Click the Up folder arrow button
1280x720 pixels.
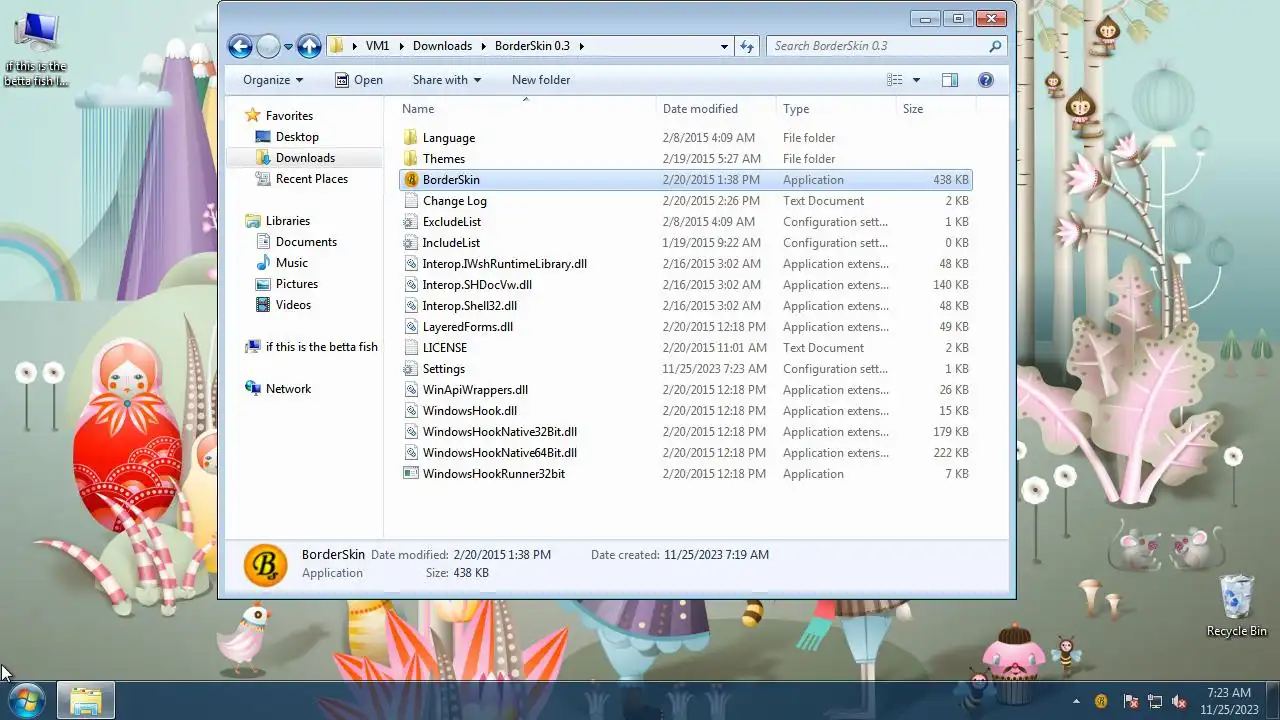click(309, 46)
